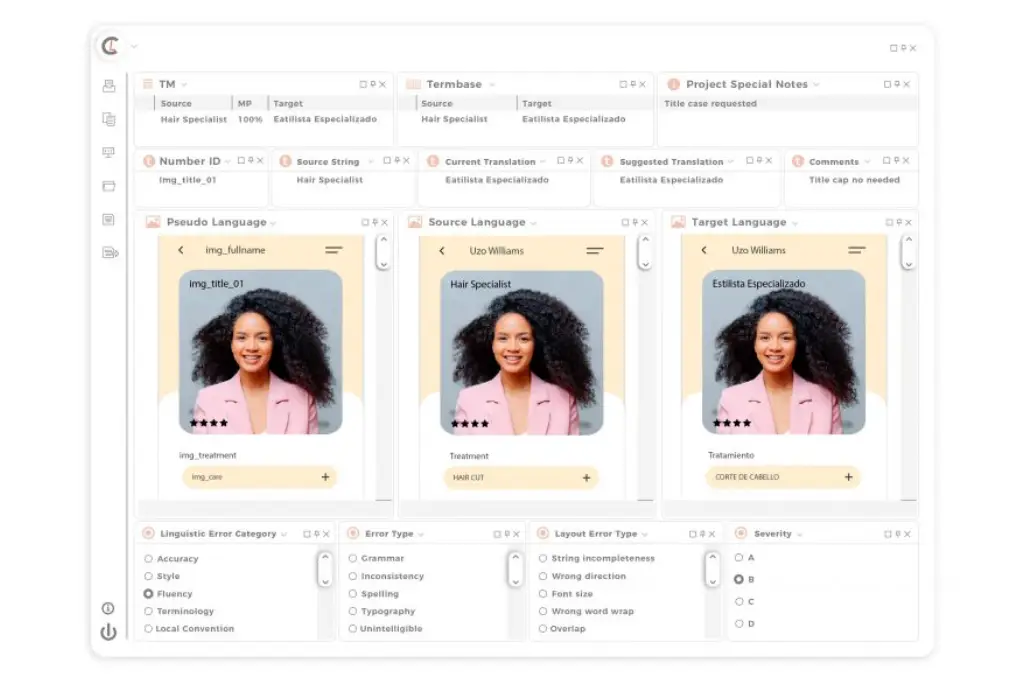Select the Spelling error type option
Viewport: 1024px width, 683px height.
353,594
